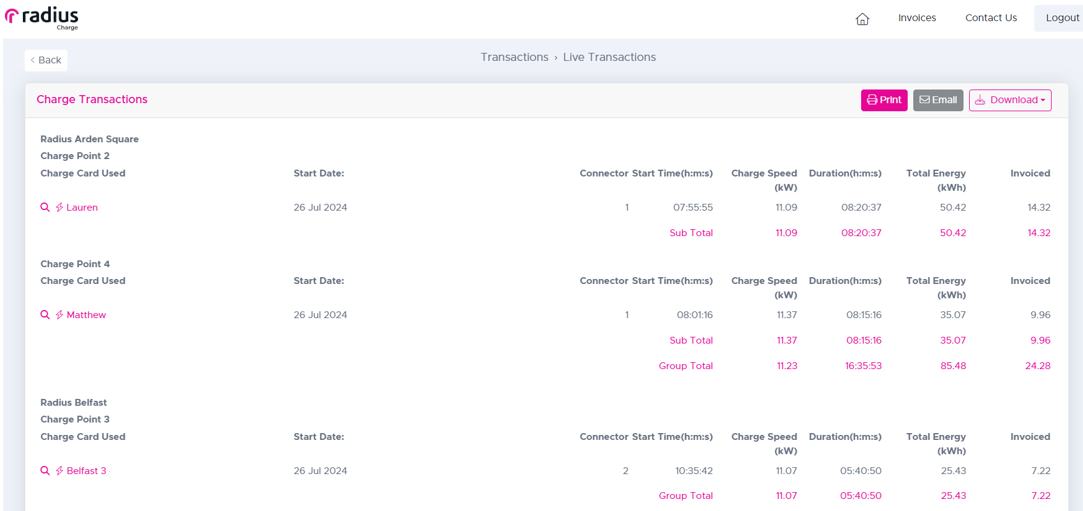Image resolution: width=1083 pixels, height=511 pixels.
Task: Click the magnifier icon beside Matthew
Action: (45, 315)
